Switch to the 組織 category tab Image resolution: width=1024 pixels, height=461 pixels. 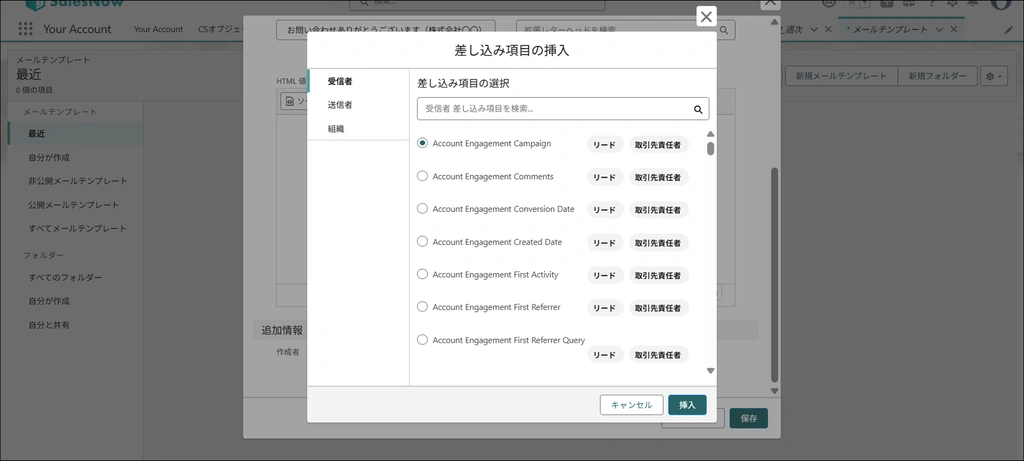click(x=336, y=129)
